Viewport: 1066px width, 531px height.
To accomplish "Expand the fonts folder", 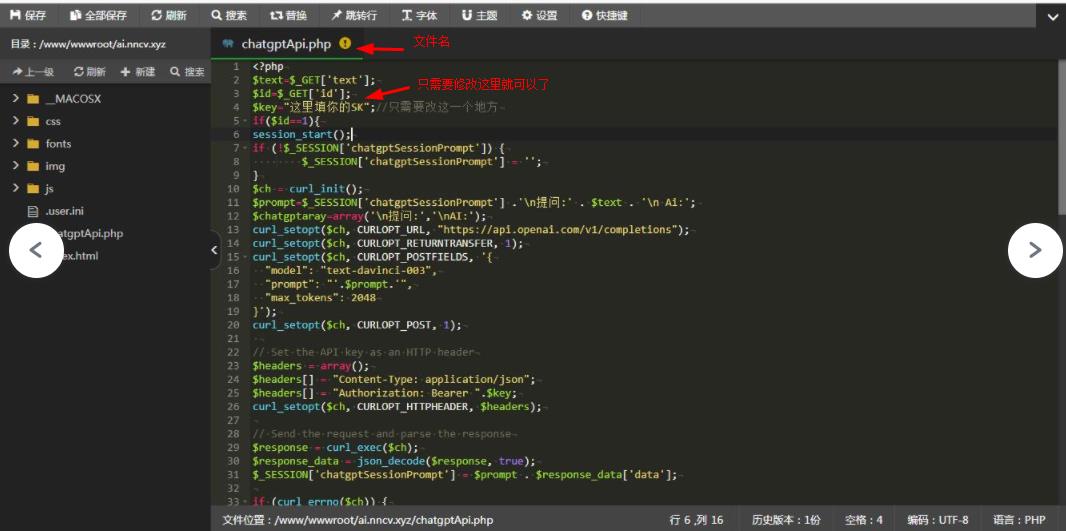I will click(x=17, y=143).
